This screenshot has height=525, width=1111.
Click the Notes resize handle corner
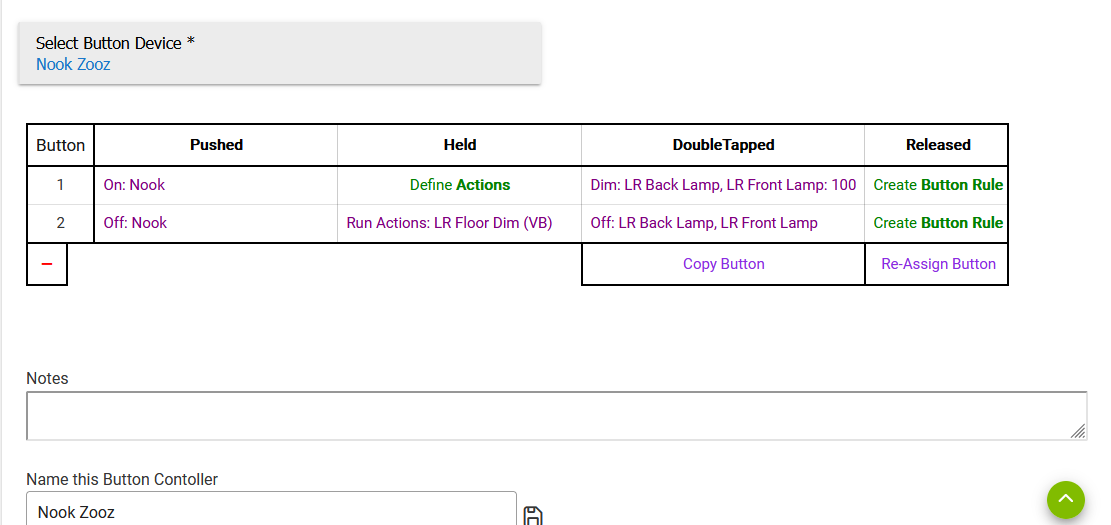coord(1077,431)
